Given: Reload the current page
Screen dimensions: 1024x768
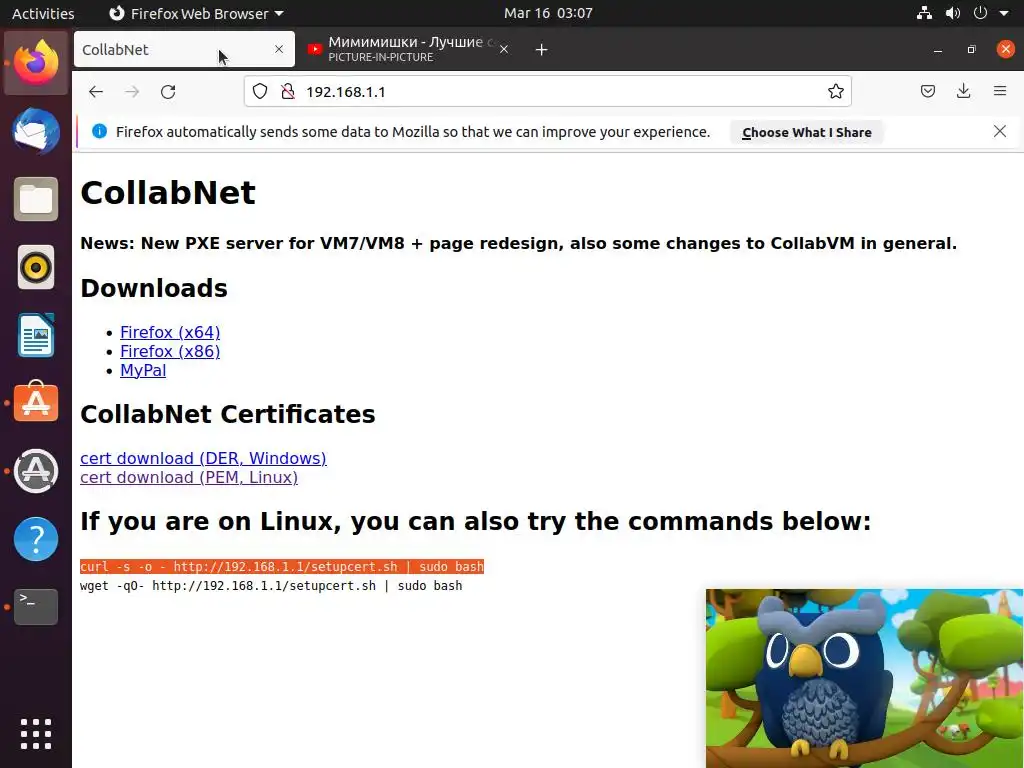Looking at the screenshot, I should coord(168,92).
